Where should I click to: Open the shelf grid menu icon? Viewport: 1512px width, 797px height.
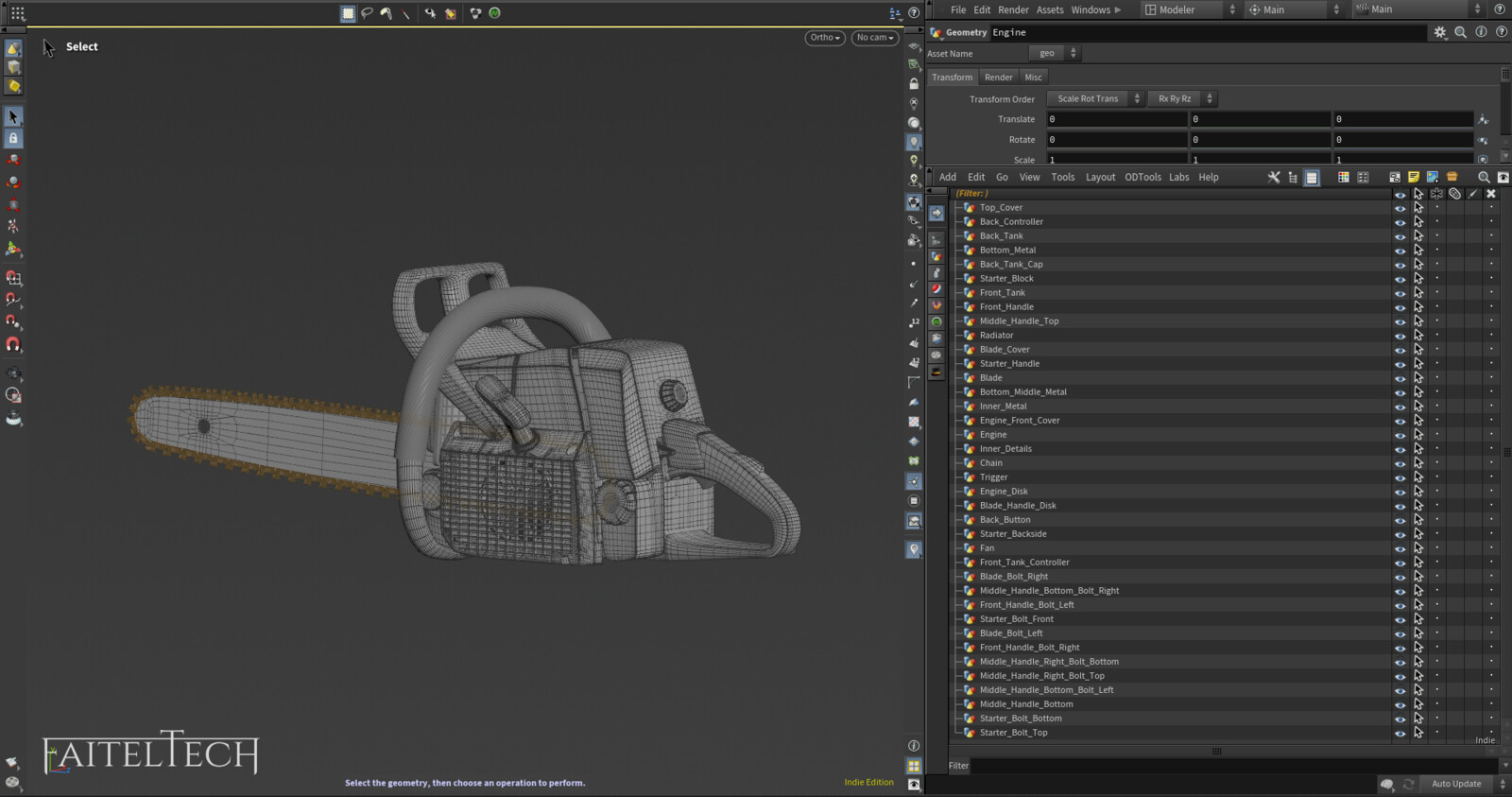(x=18, y=13)
